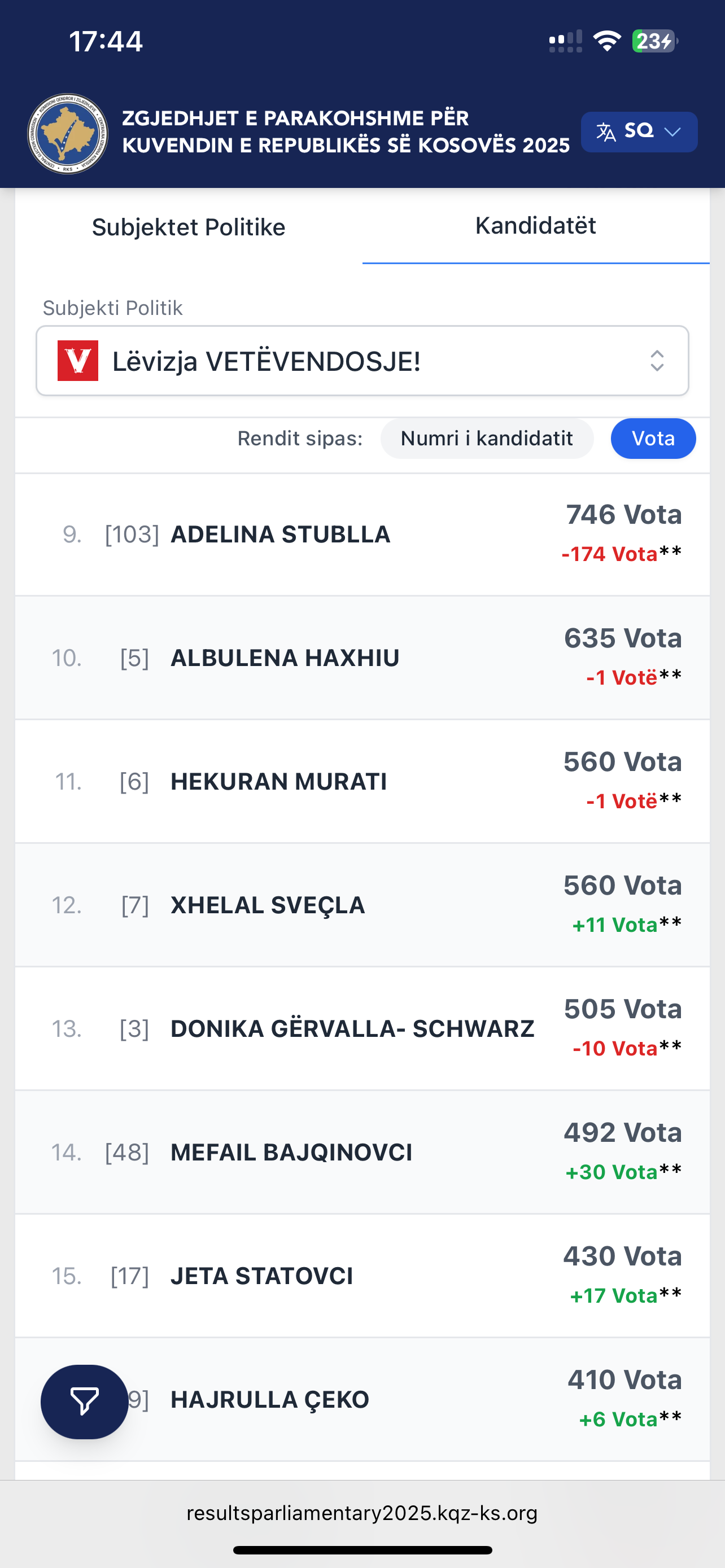
Task: Sort candidates by Vota
Action: pos(653,438)
